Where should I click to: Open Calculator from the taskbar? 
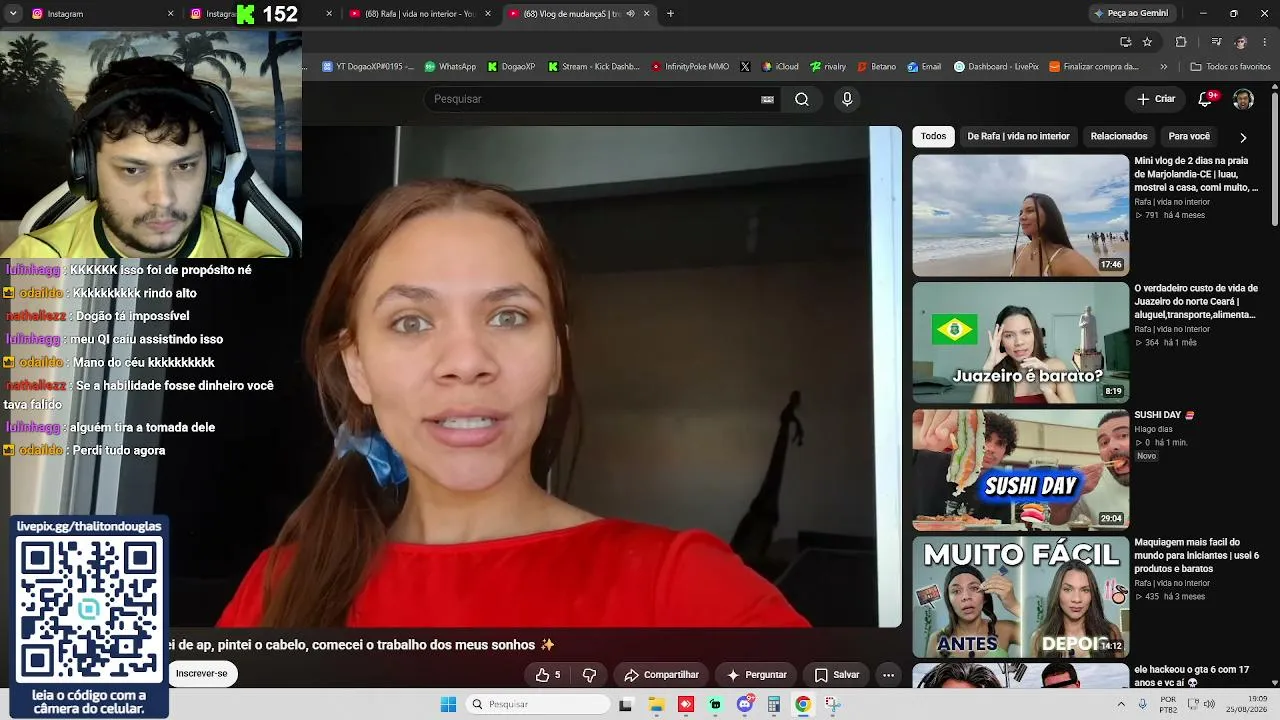[x=773, y=704]
